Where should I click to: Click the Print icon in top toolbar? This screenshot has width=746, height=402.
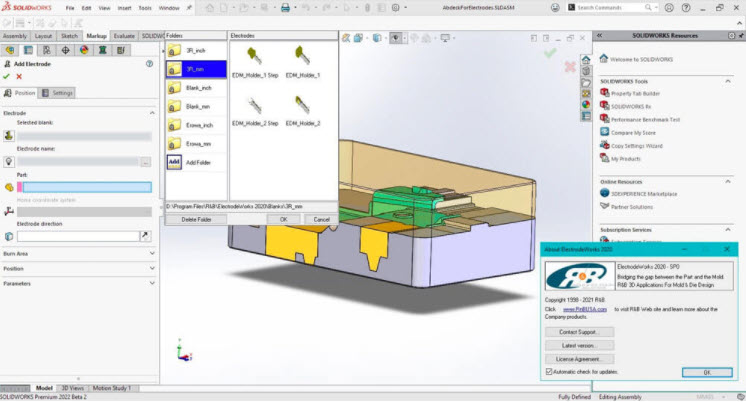(284, 8)
